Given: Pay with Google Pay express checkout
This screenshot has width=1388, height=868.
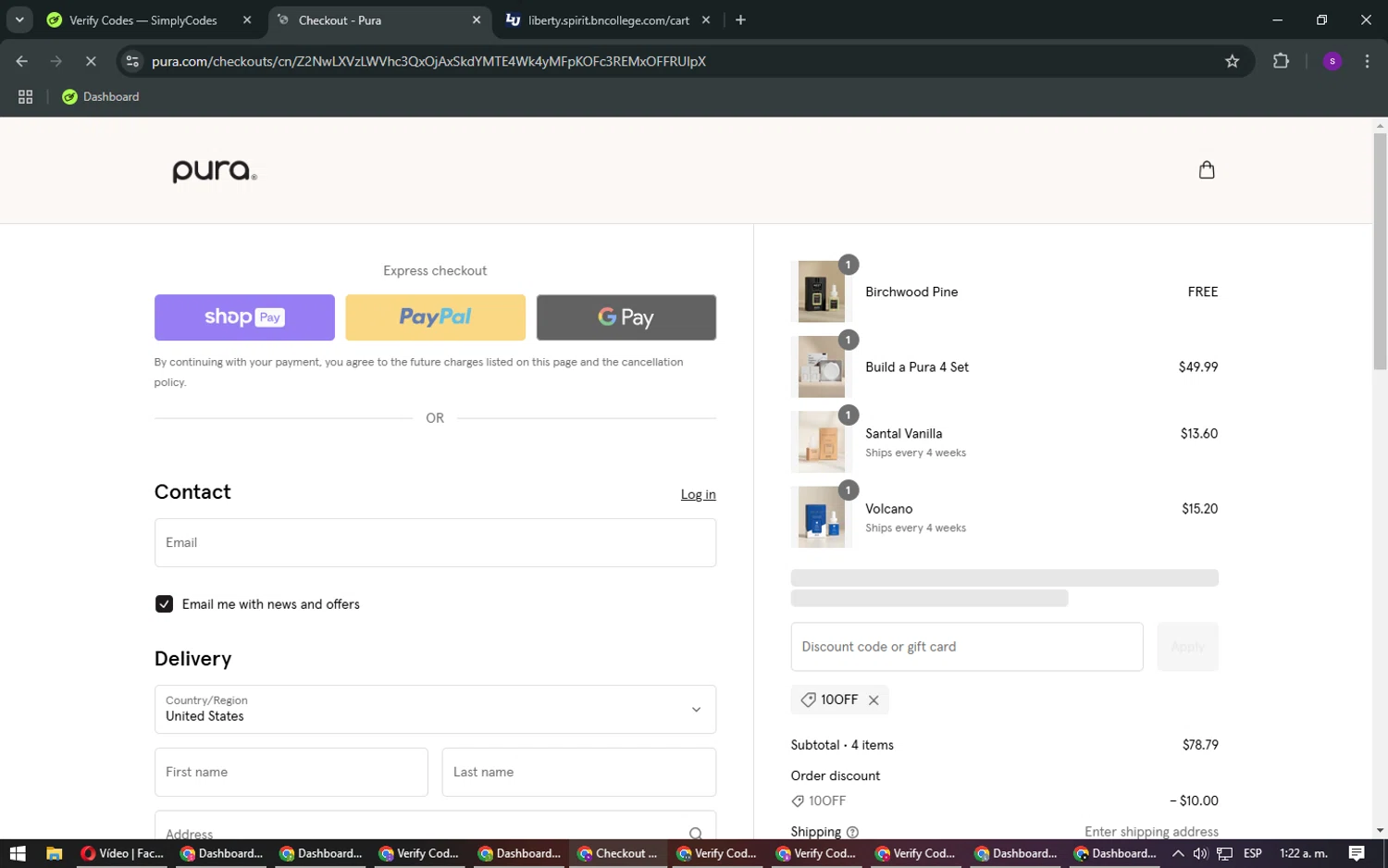Looking at the screenshot, I should click(x=626, y=317).
